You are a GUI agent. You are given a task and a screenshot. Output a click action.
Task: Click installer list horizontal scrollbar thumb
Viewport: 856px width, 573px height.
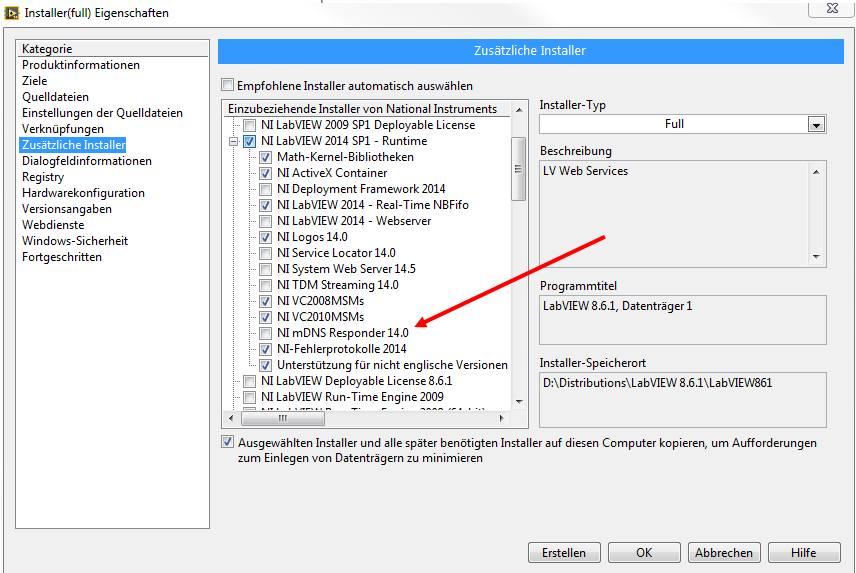click(283, 419)
